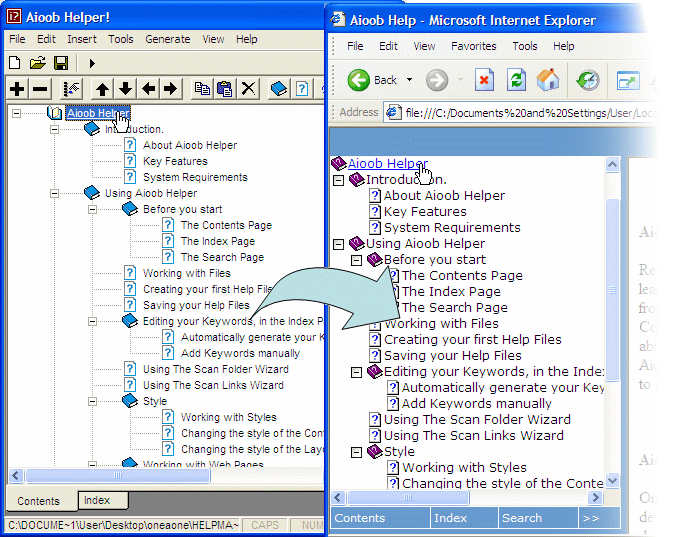The image size is (691, 537).
Task: Collapse the Aioob Helper root node in editor
Action: [17, 113]
